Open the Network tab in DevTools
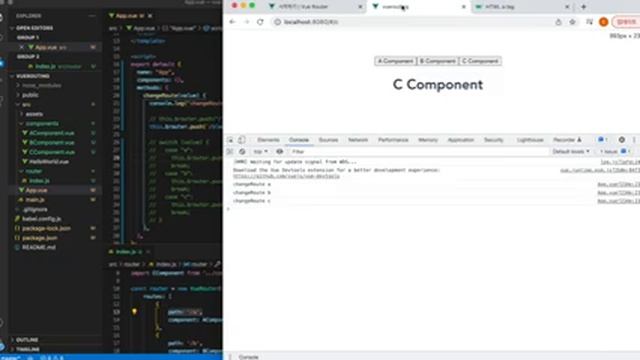Screen dimensions: 640x360 (x=358, y=140)
